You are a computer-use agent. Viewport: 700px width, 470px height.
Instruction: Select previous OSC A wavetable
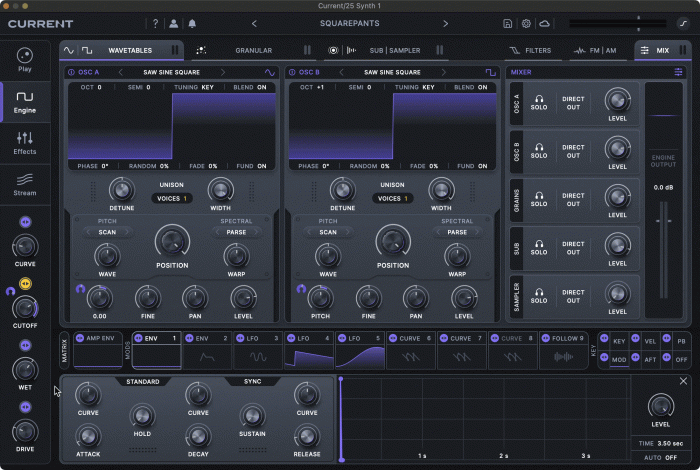[x=121, y=72]
